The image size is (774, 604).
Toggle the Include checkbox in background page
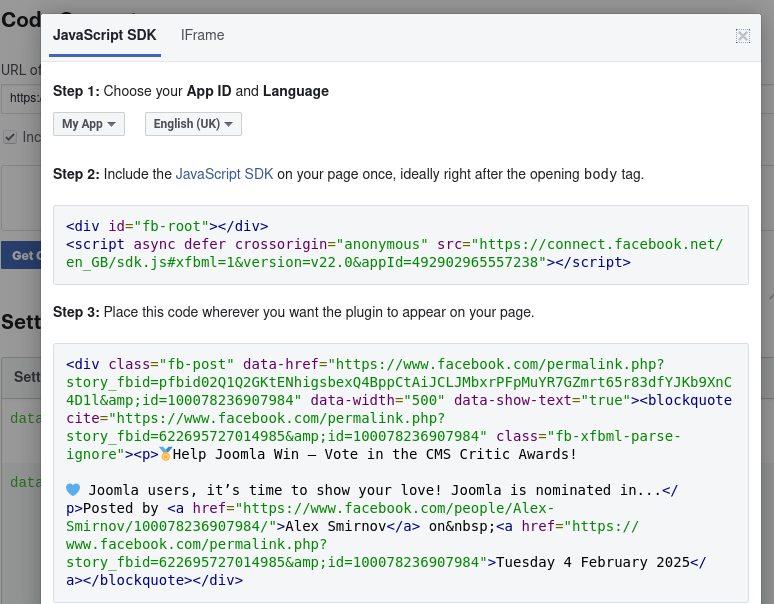10,137
